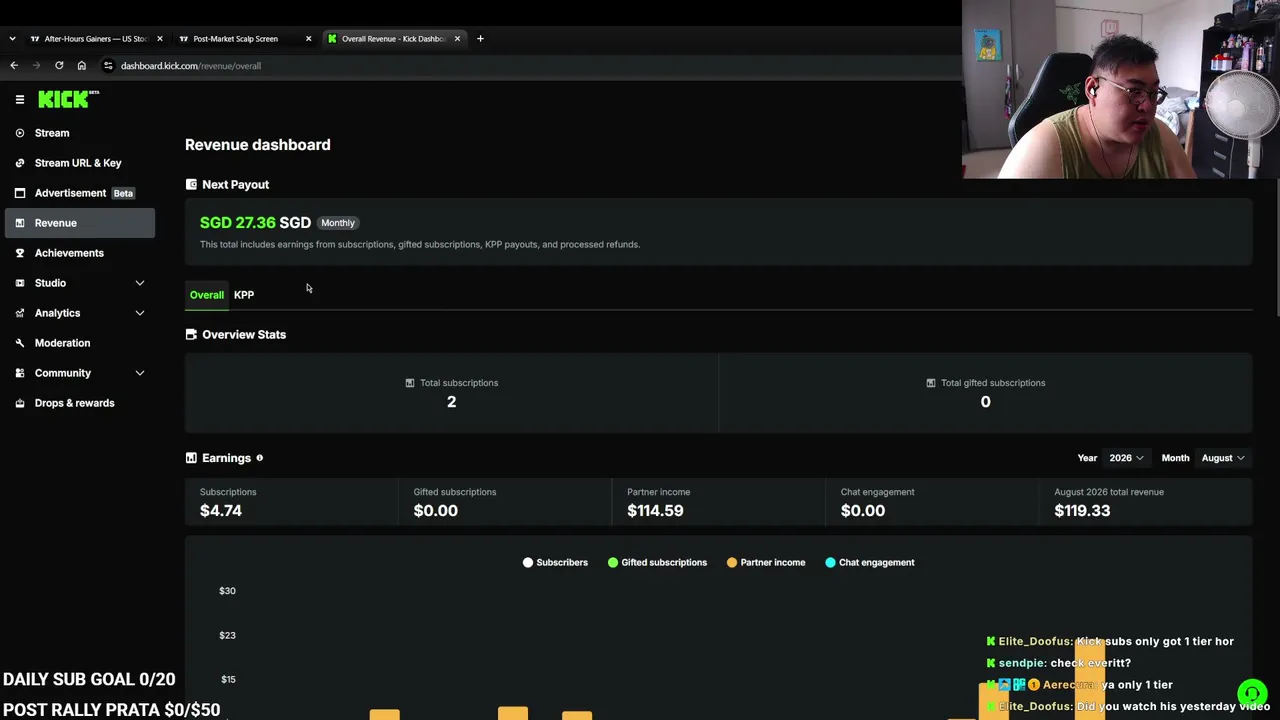
Task: Click the Moderation icon in the sidebar
Action: click(20, 343)
